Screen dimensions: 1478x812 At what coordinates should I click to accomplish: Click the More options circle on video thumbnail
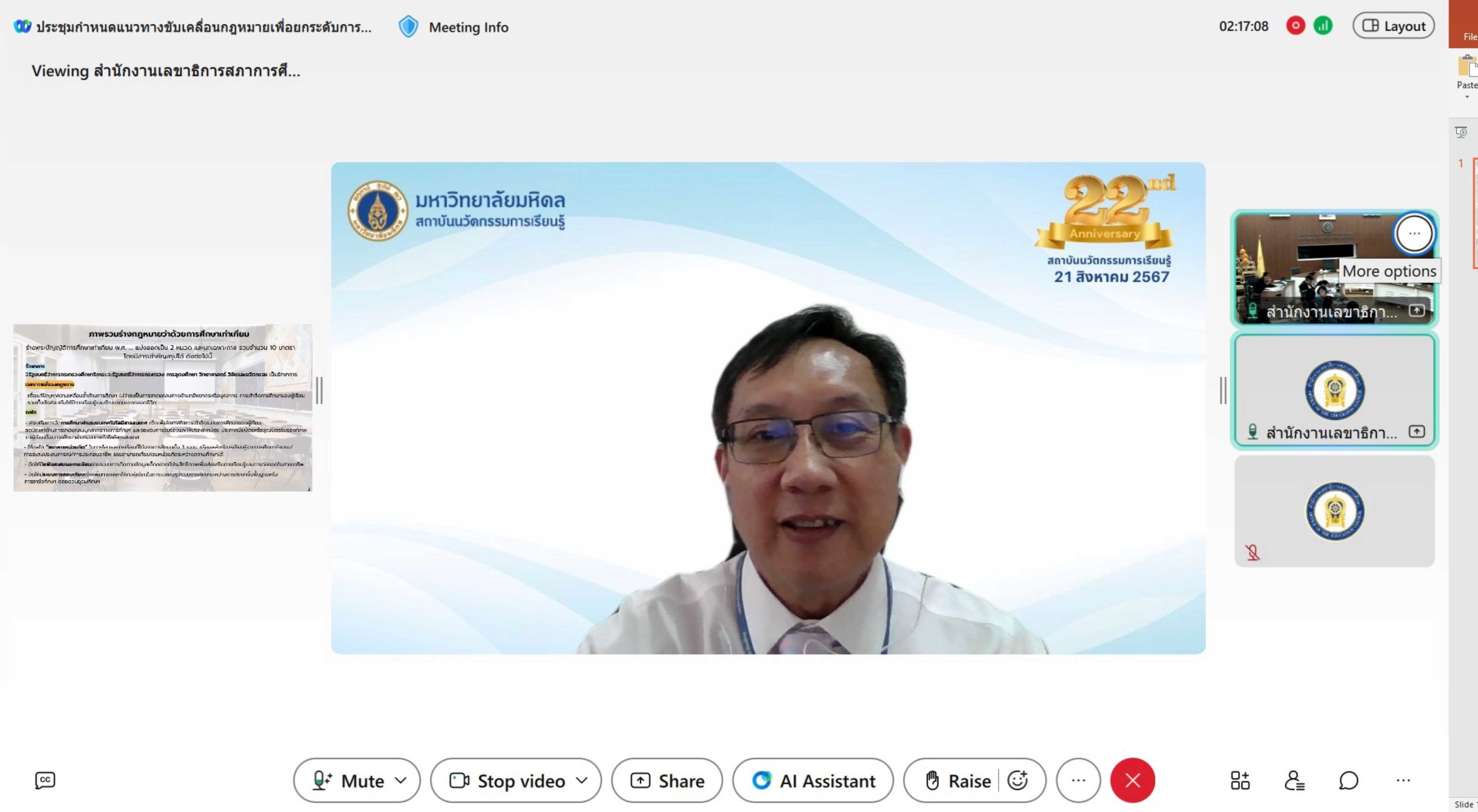click(1414, 234)
